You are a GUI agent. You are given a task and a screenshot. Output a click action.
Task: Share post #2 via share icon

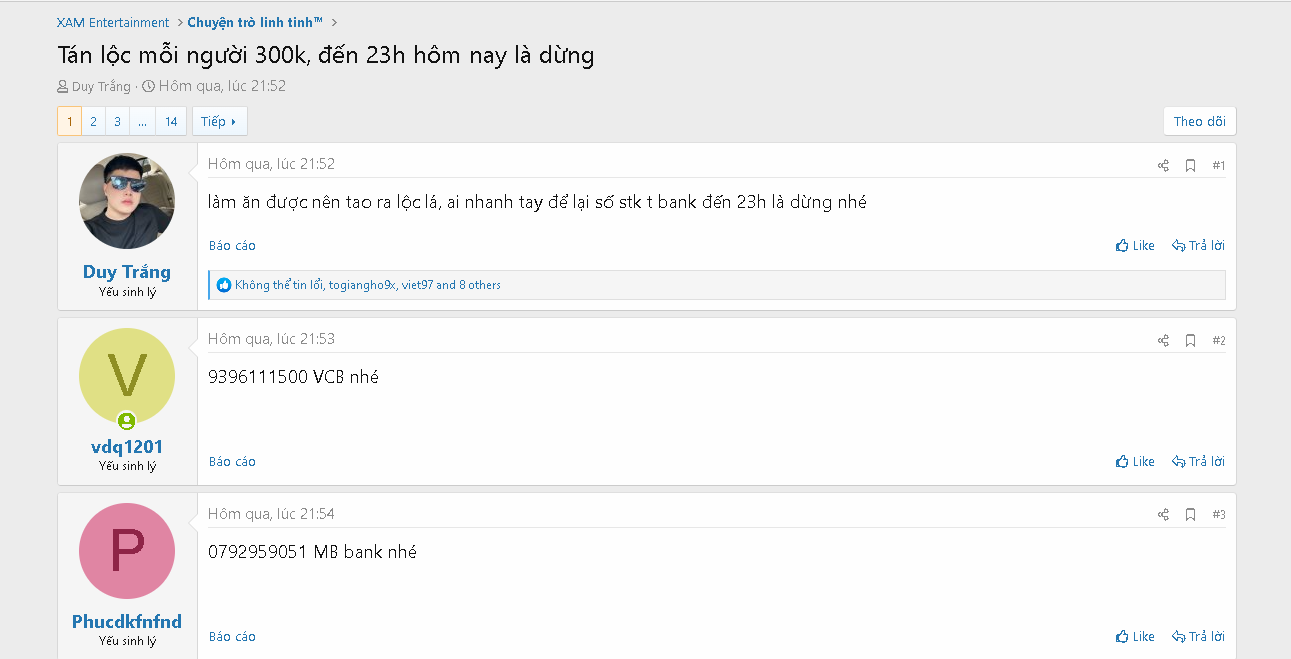[x=1163, y=341]
